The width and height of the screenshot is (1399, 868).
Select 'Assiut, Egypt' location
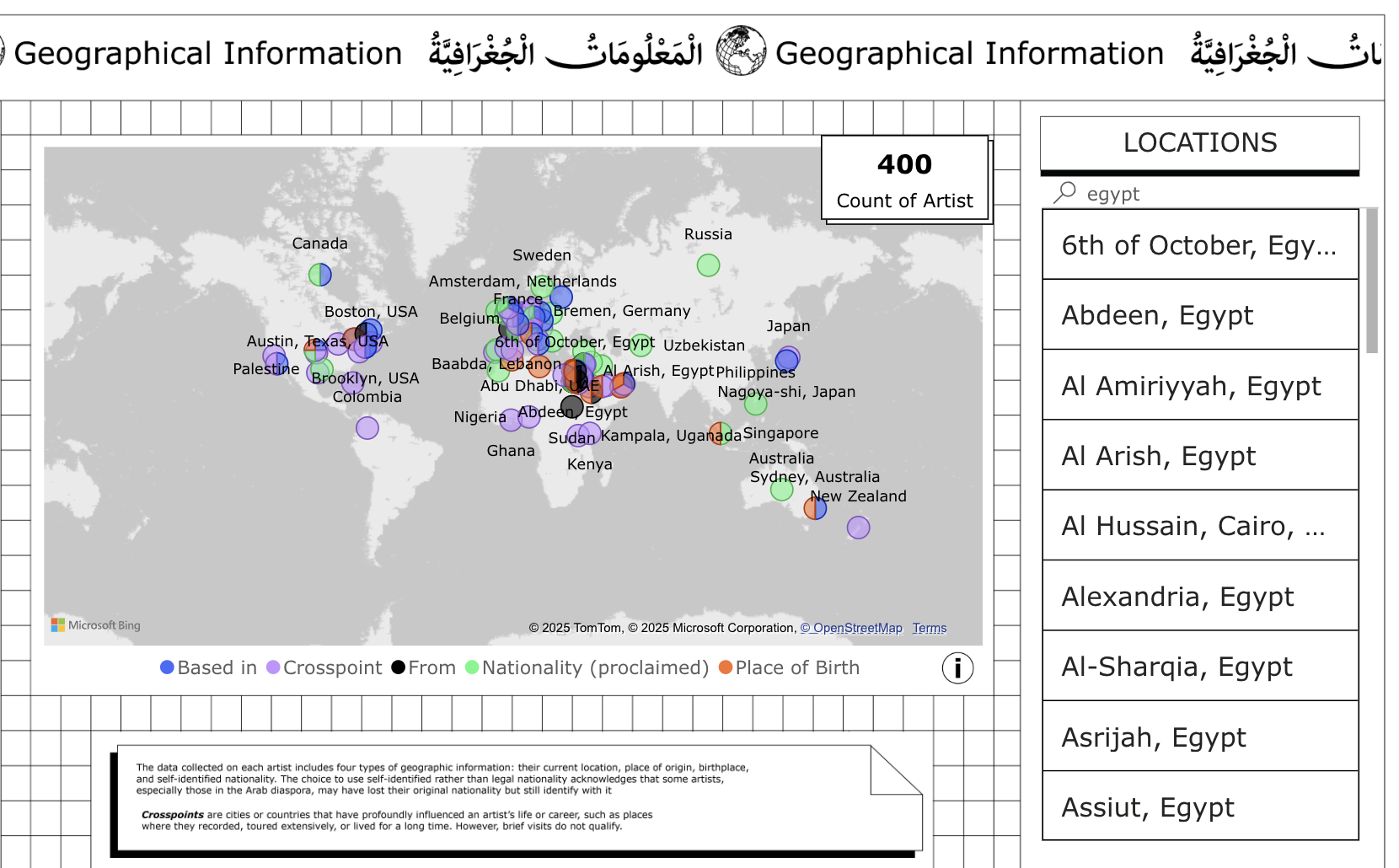(x=1200, y=806)
